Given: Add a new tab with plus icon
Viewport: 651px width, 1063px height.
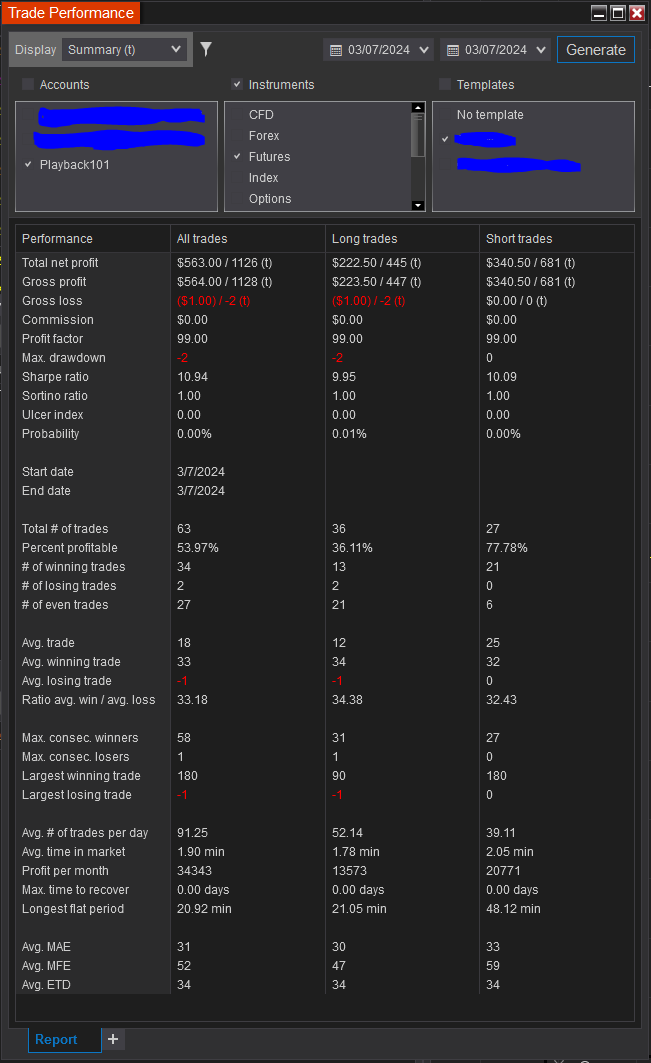Looking at the screenshot, I should tap(113, 1039).
